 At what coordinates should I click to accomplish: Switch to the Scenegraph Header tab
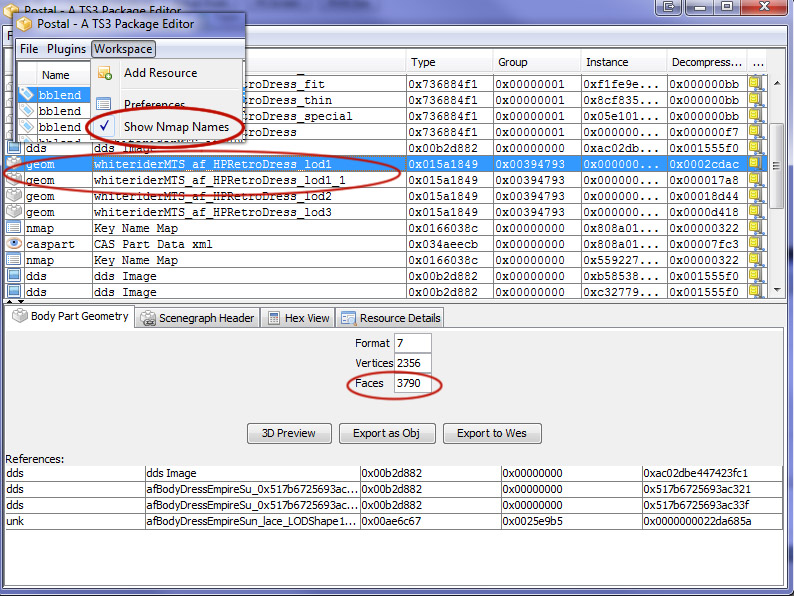[197, 318]
